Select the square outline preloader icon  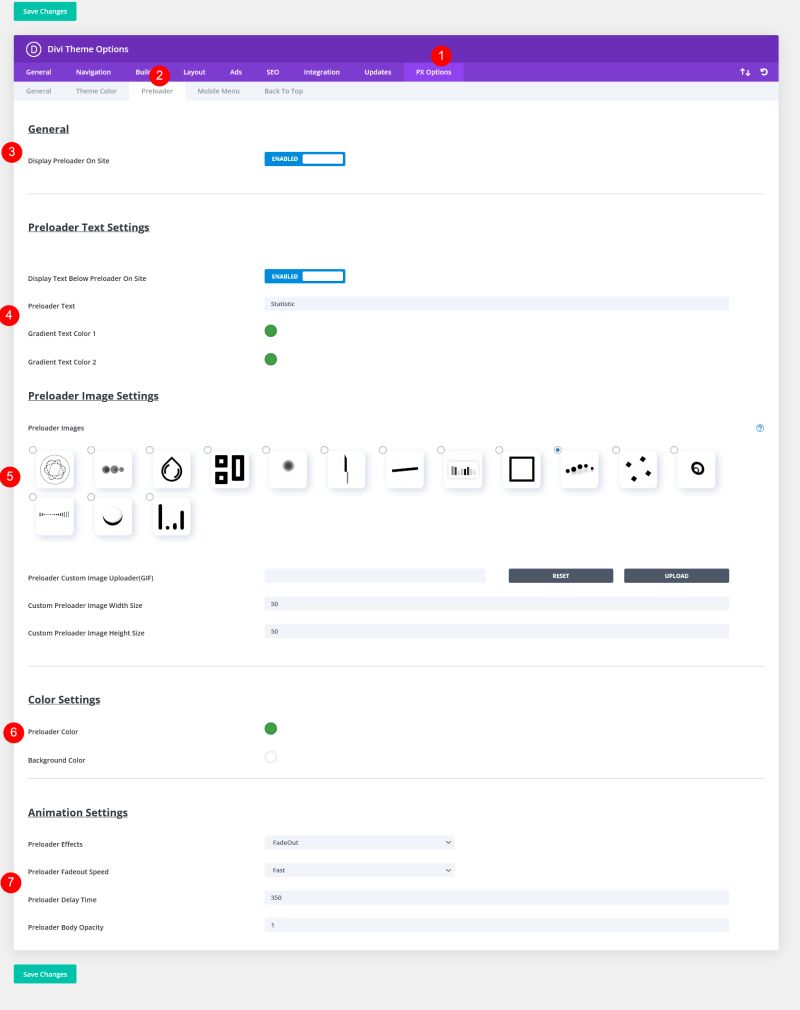[520, 469]
